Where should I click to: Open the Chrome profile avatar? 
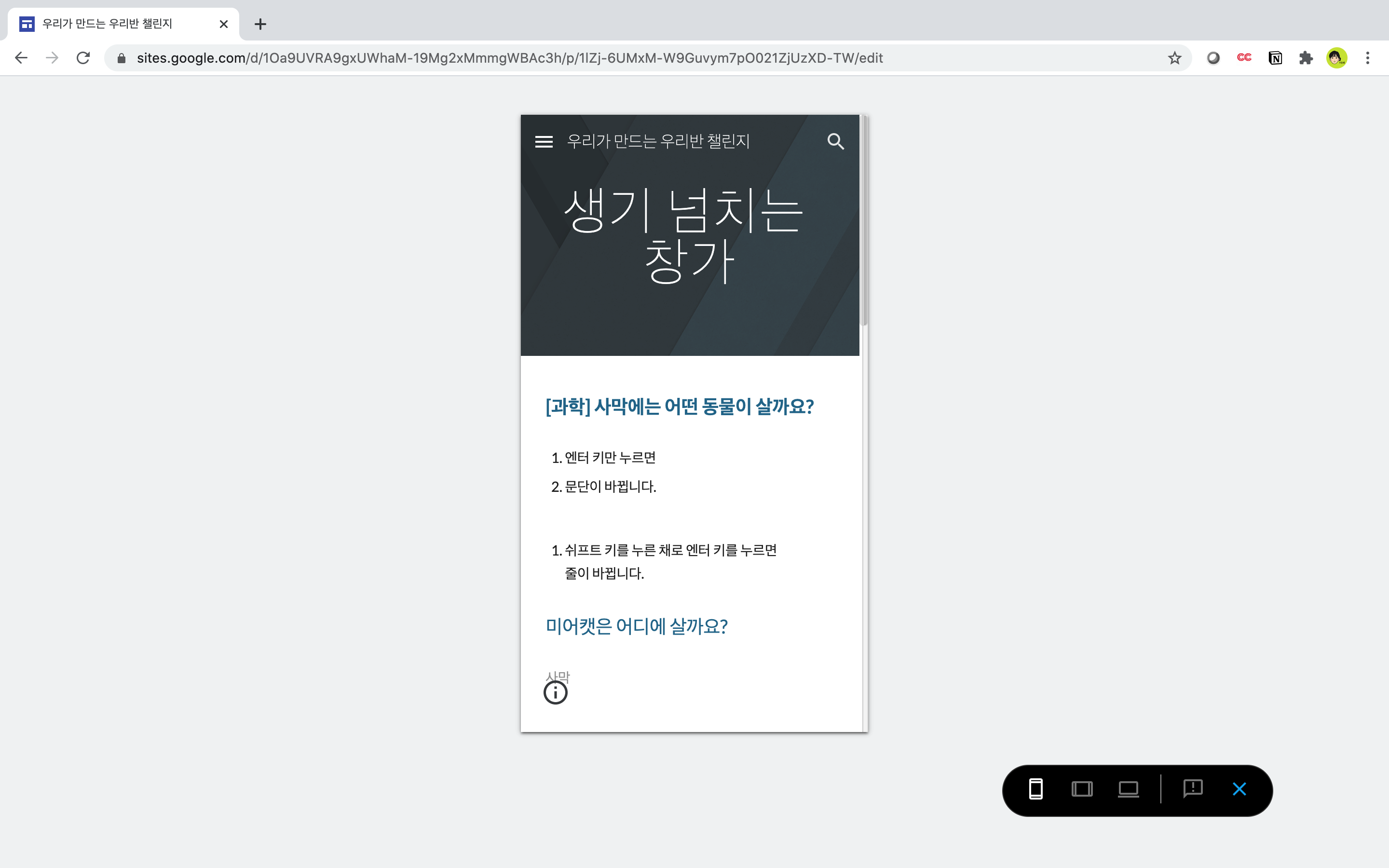1337,58
